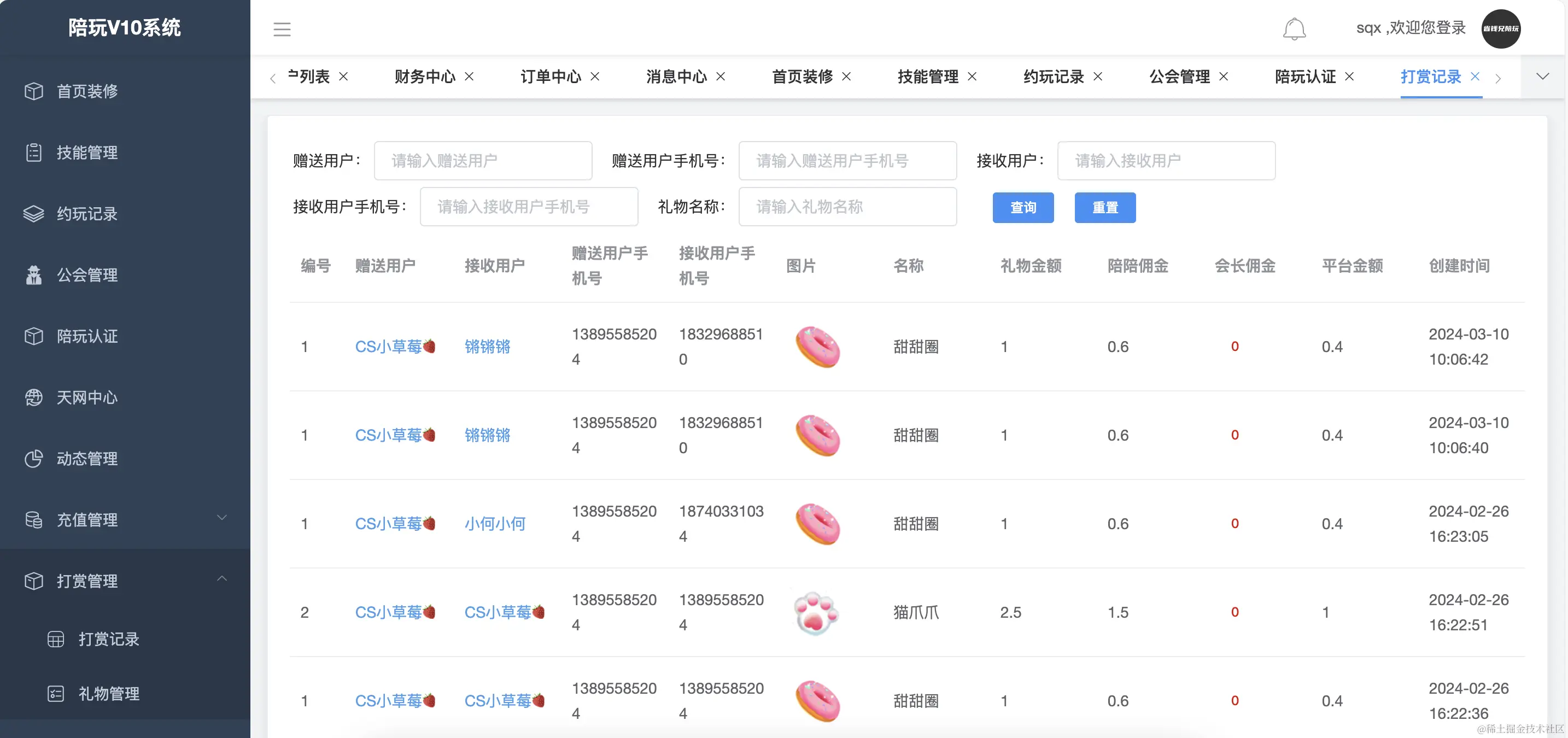The height and width of the screenshot is (738, 1568).
Task: Click the notification bell icon
Action: click(1295, 28)
